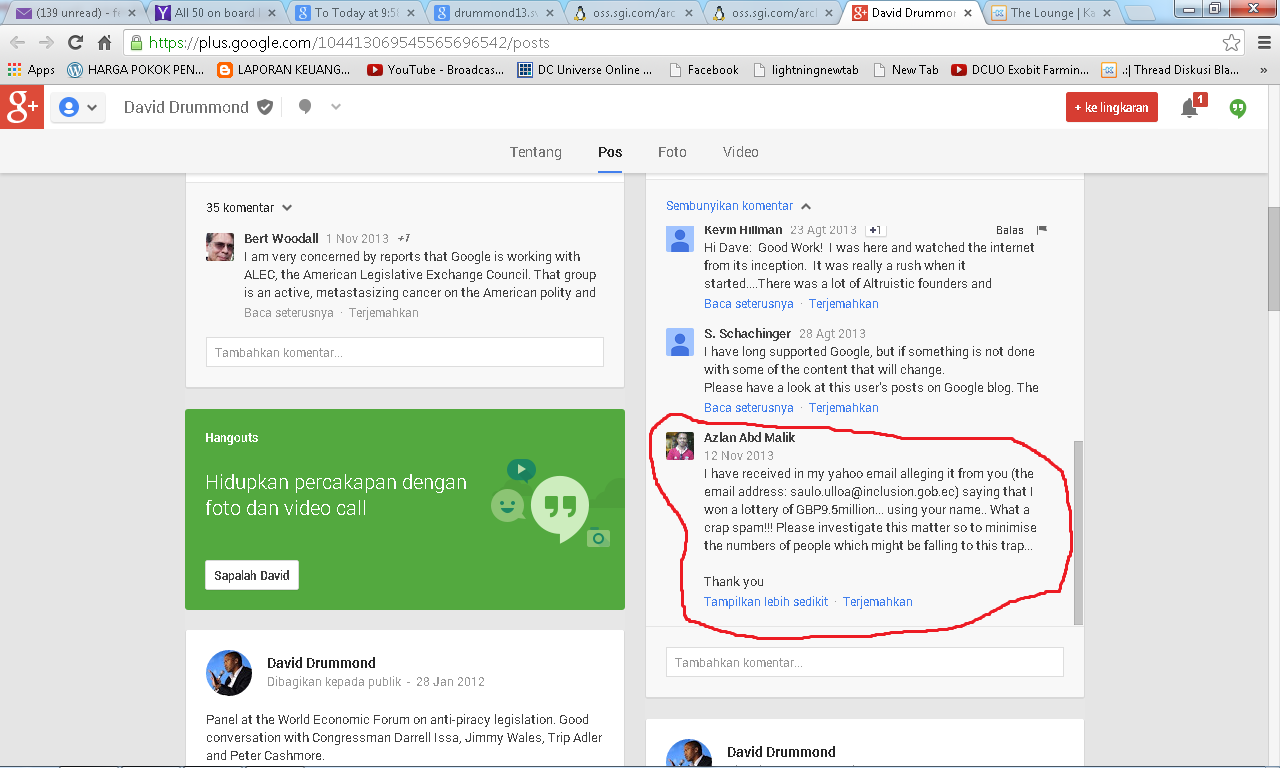Go back with the browser Back arrow
Image resolution: width=1280 pixels, height=768 pixels.
tap(18, 43)
